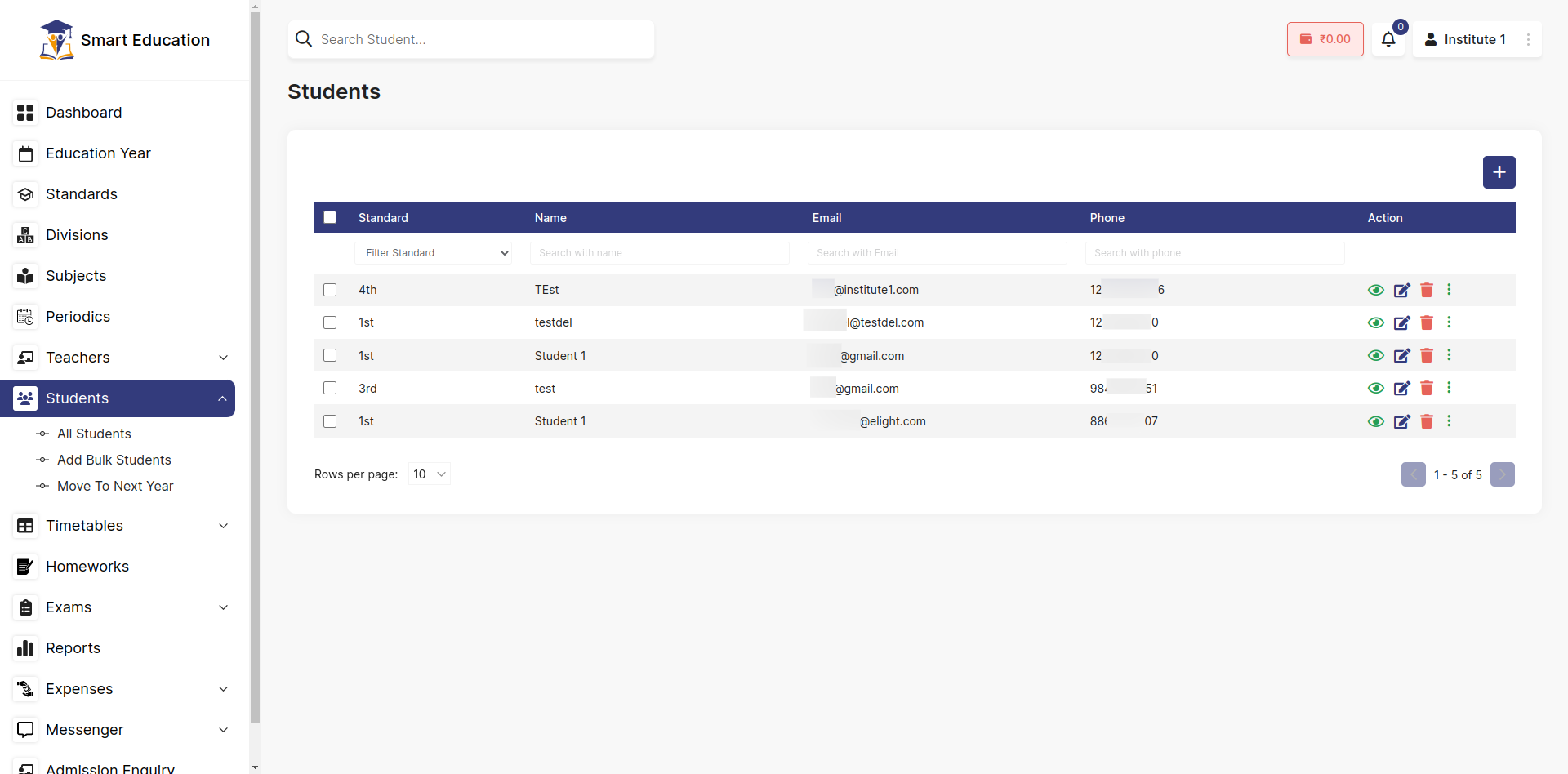Tick the checkbox for the 3rd standard row
This screenshot has width=1568, height=774.
point(330,388)
